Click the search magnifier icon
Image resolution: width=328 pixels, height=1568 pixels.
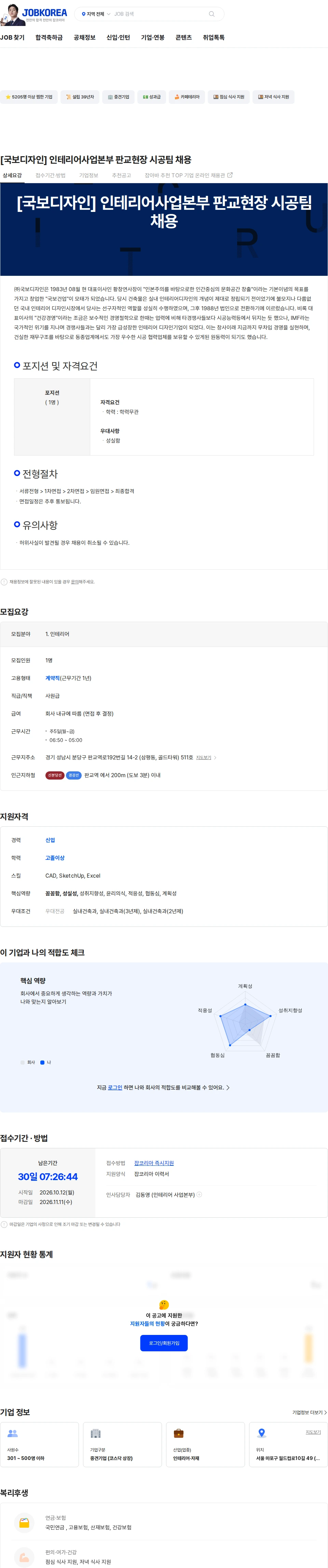[212, 14]
